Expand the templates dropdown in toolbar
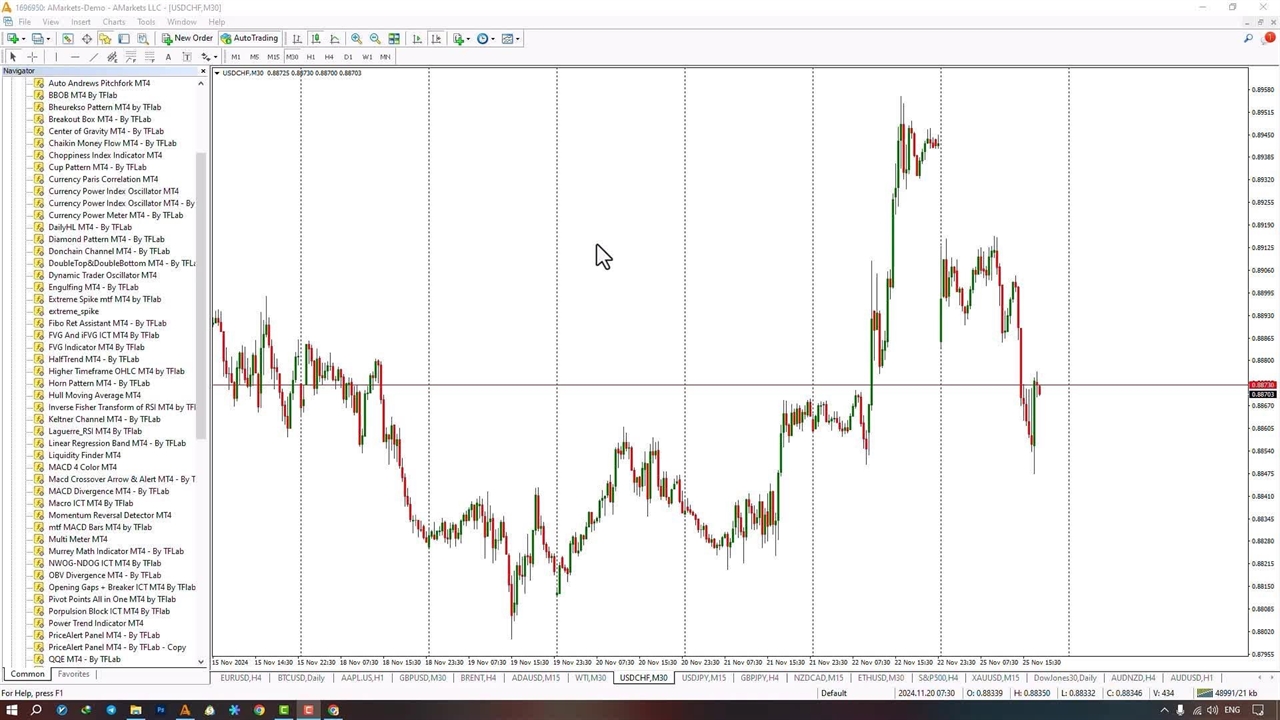Viewport: 1280px width, 720px height. (x=518, y=39)
